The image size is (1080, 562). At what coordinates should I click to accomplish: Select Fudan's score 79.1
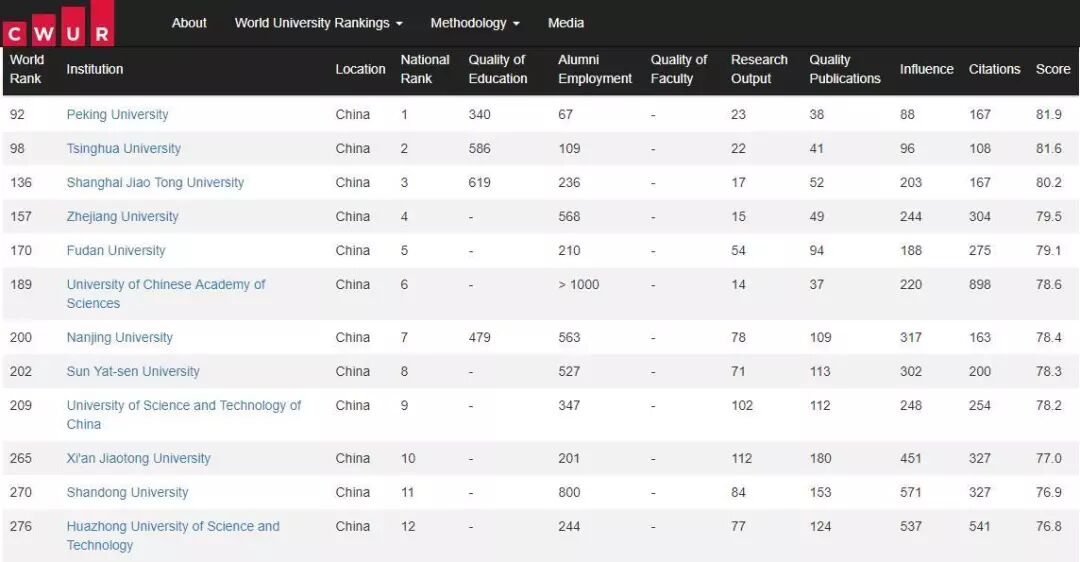coord(1048,250)
